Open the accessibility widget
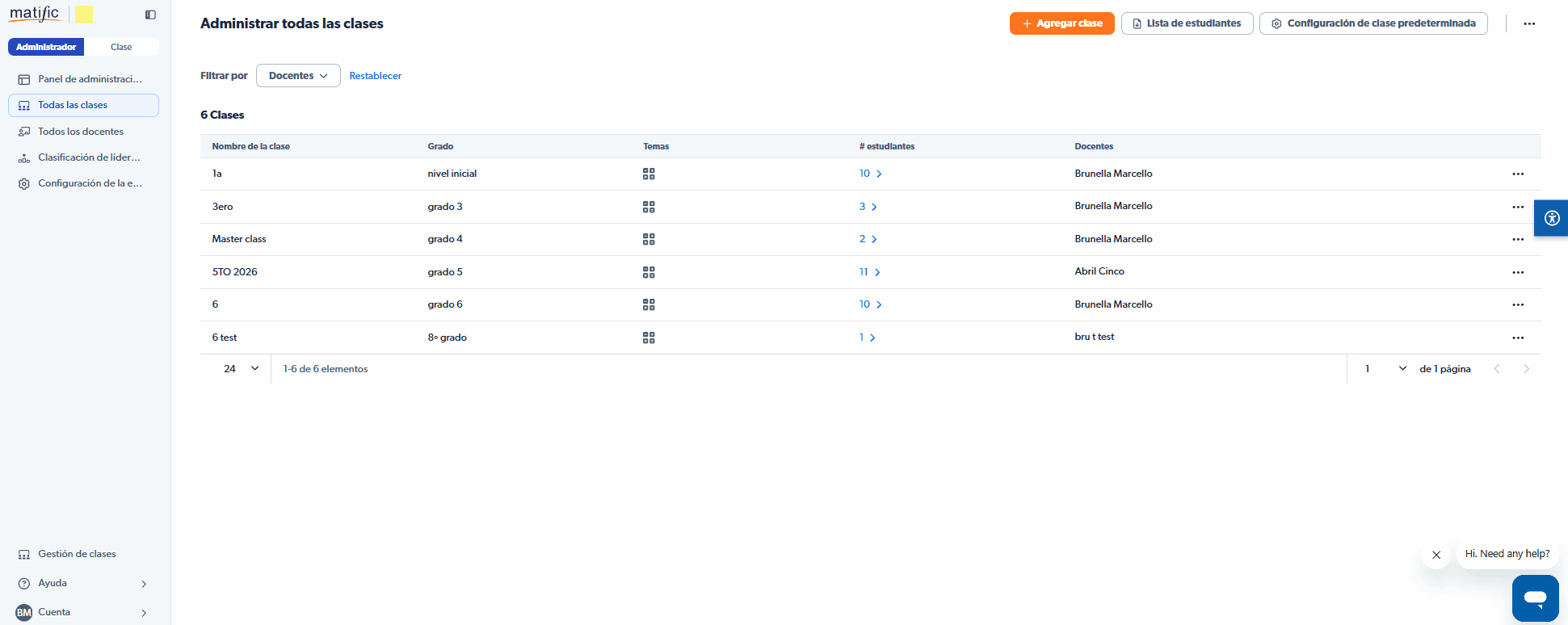 click(1551, 218)
